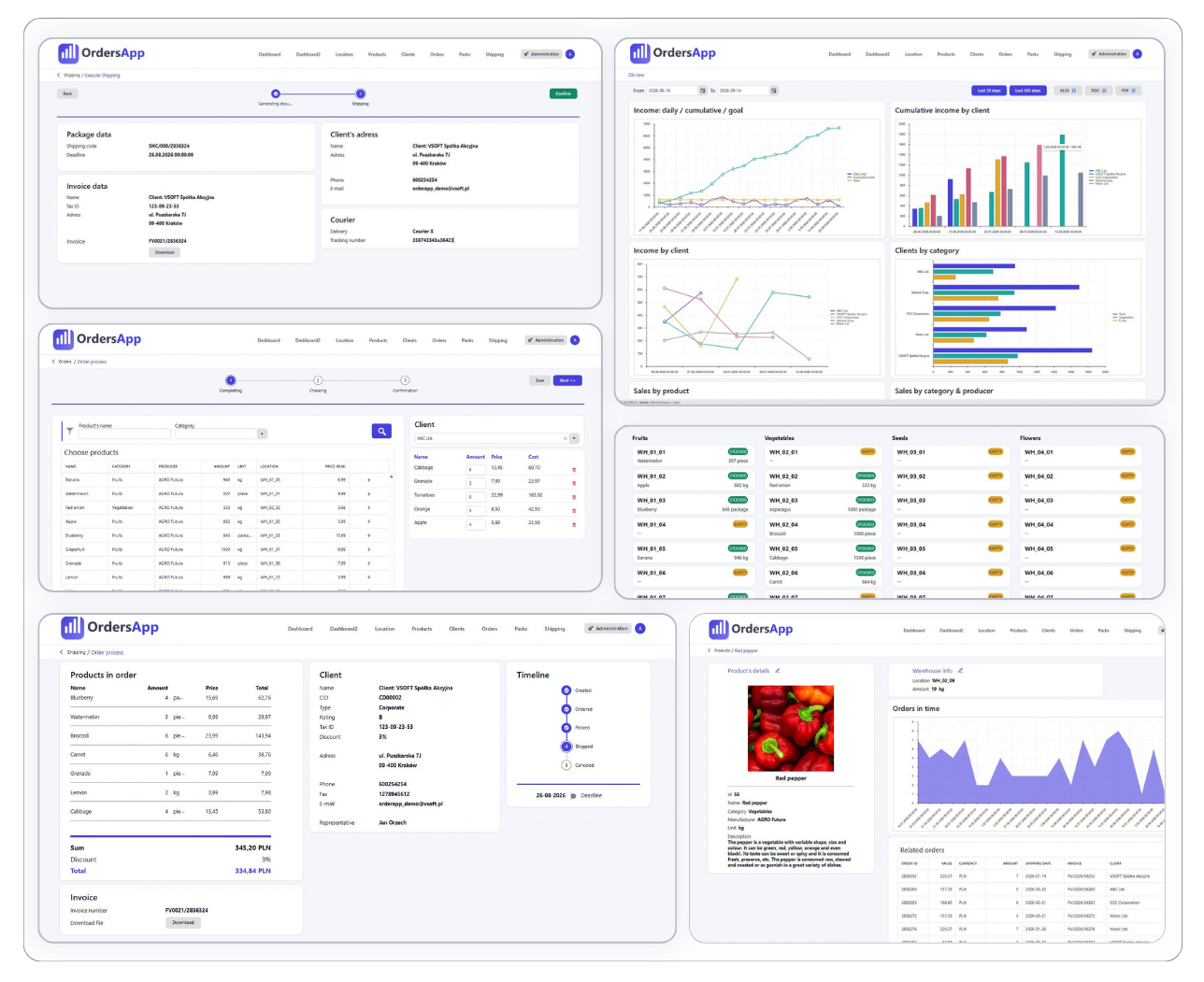This screenshot has height=982, width=1204.
Task: Open user avatar in Execute Shipping window
Action: pos(570,54)
